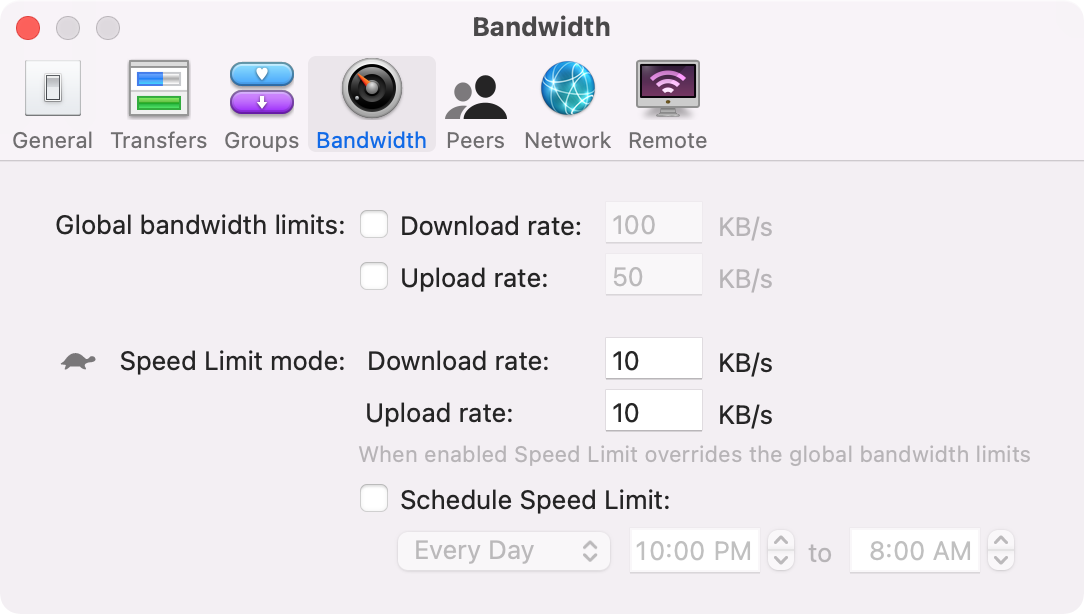Switch to the Network tab label

[568, 140]
